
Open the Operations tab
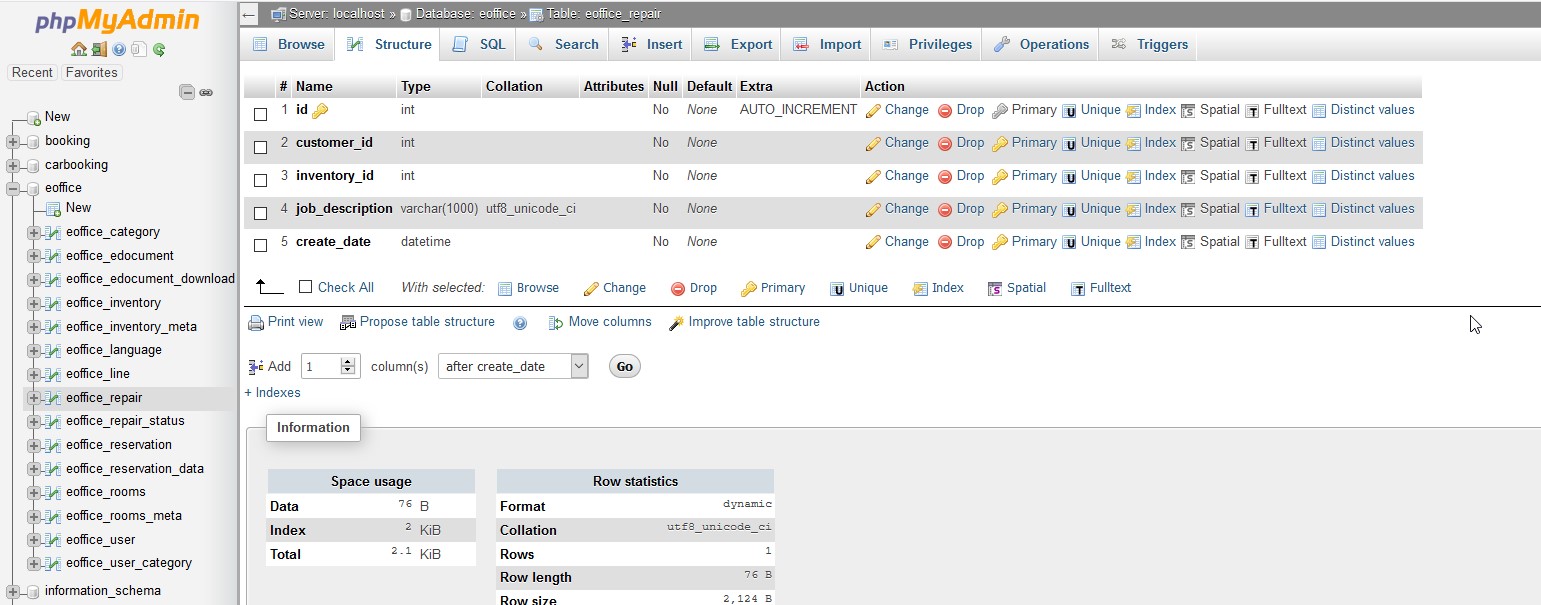[x=1040, y=44]
